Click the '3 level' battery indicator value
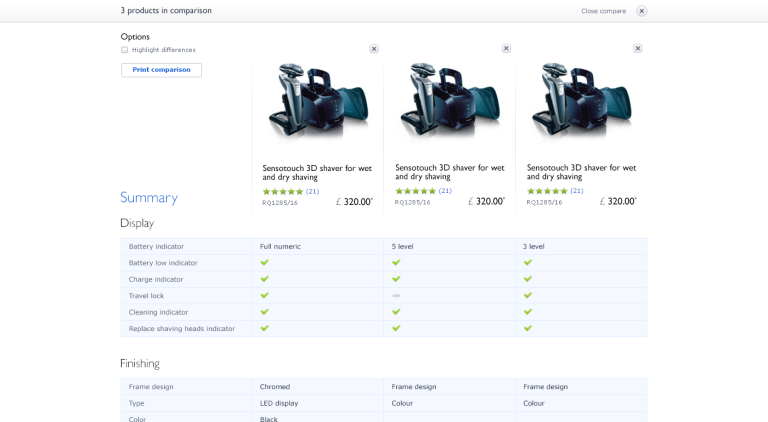 [x=533, y=246]
